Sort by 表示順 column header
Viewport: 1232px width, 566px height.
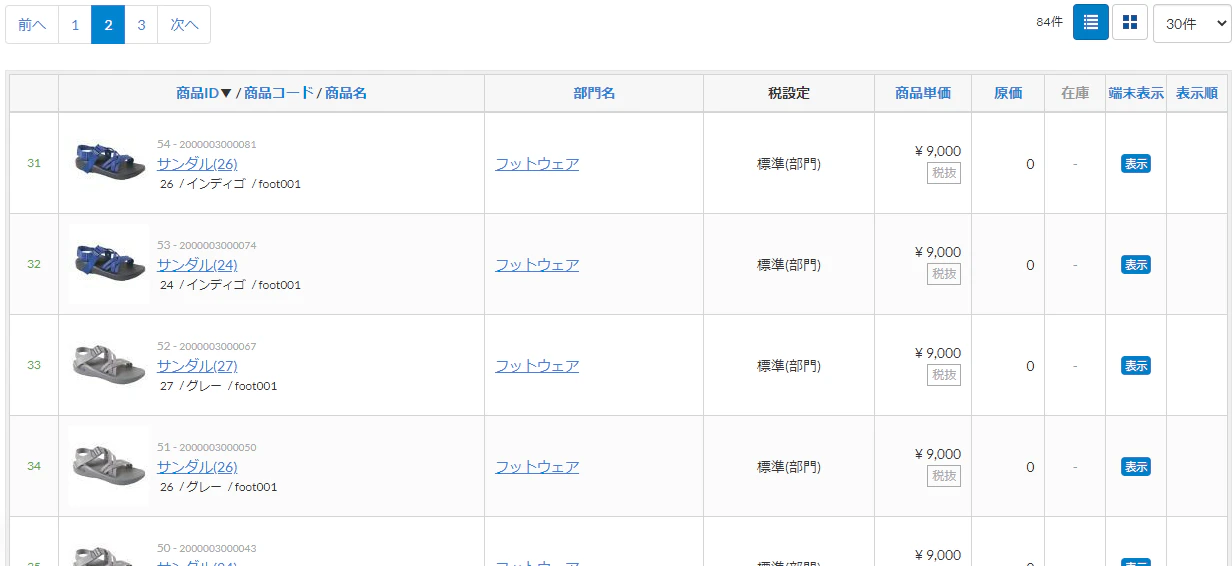(1197, 93)
